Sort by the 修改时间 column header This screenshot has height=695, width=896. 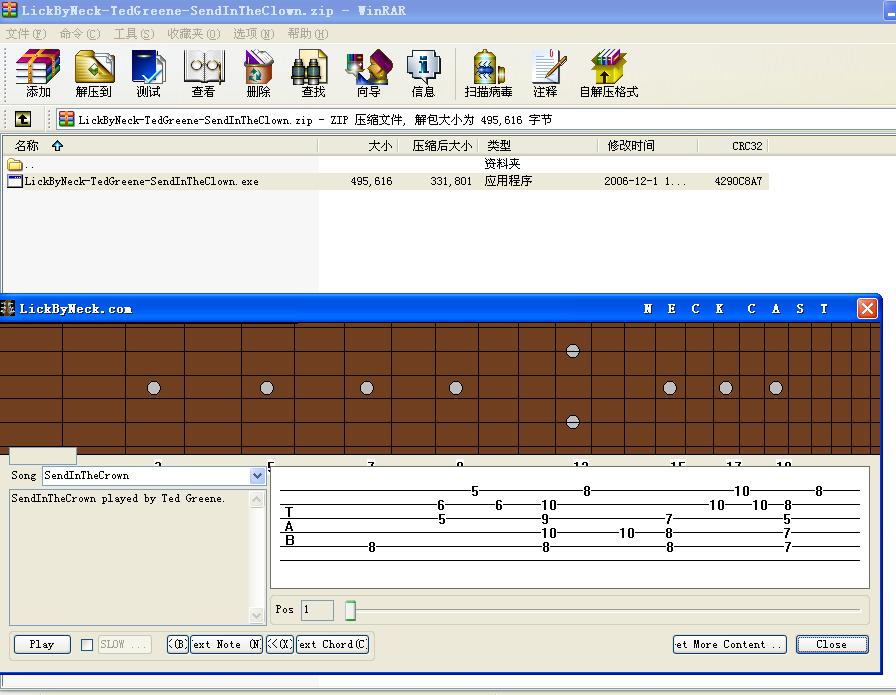pos(647,146)
